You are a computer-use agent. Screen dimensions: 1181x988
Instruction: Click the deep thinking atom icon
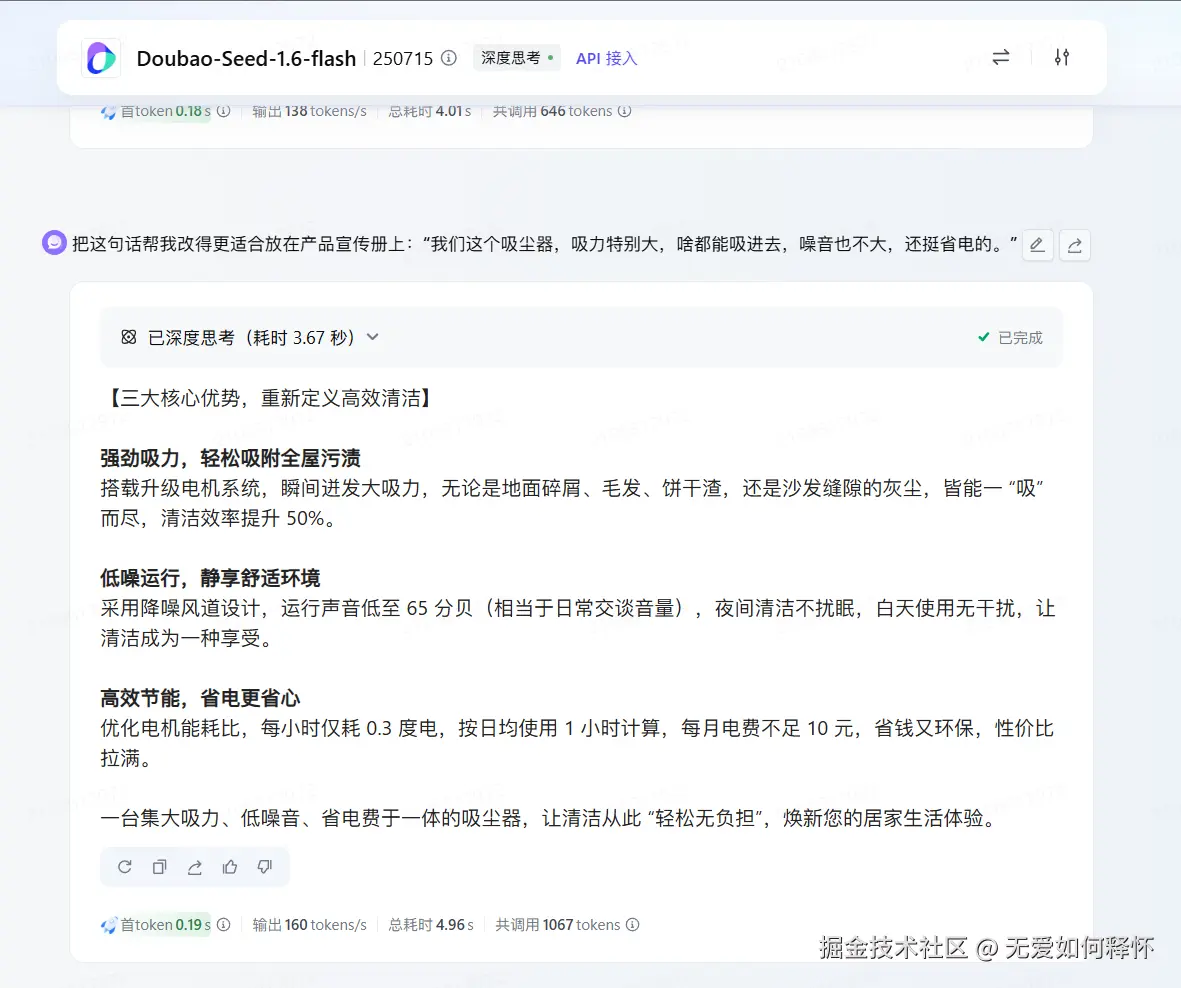tap(129, 337)
